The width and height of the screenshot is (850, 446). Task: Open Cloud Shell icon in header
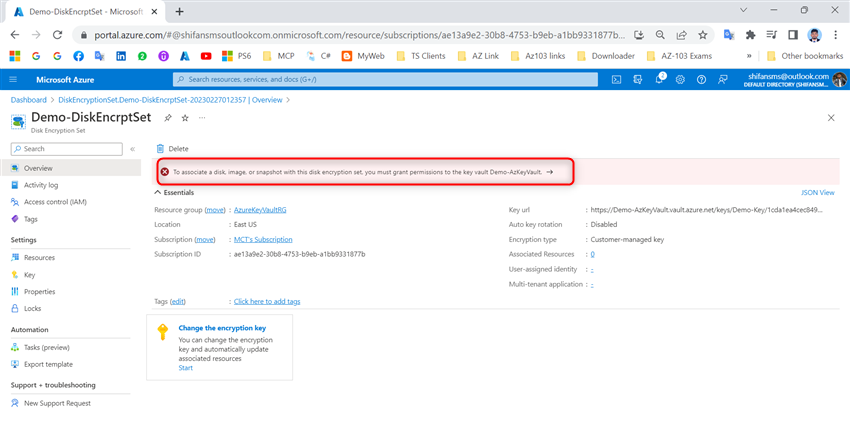point(616,79)
